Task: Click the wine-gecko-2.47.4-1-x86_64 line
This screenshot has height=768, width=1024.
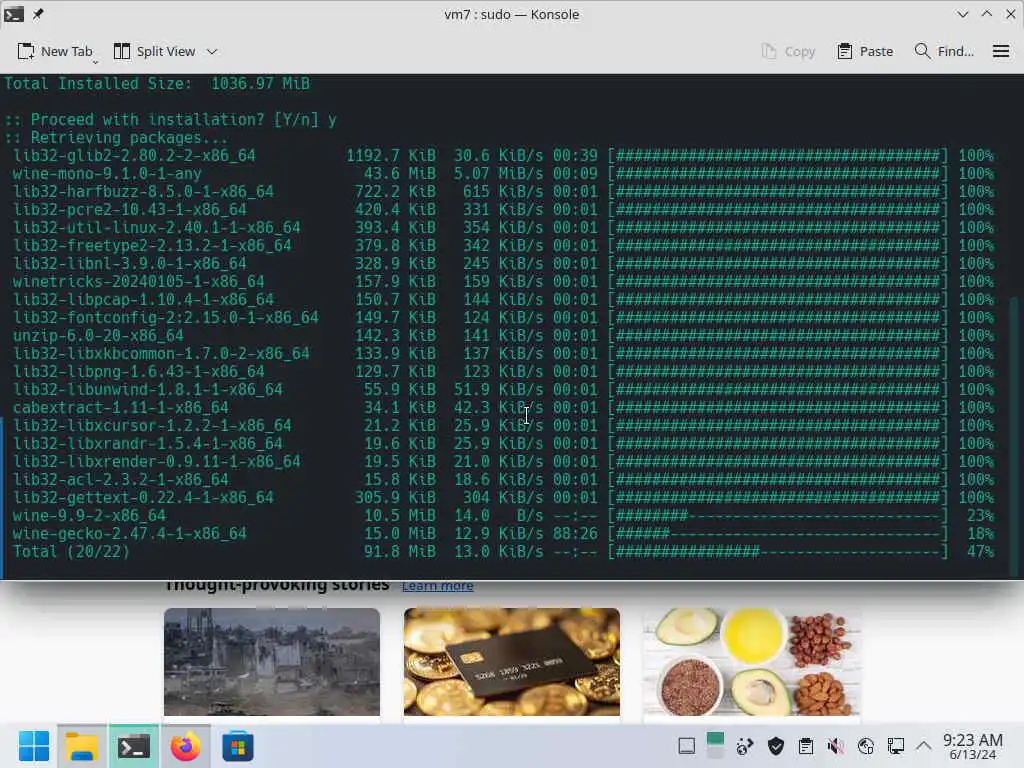Action: pos(504,534)
